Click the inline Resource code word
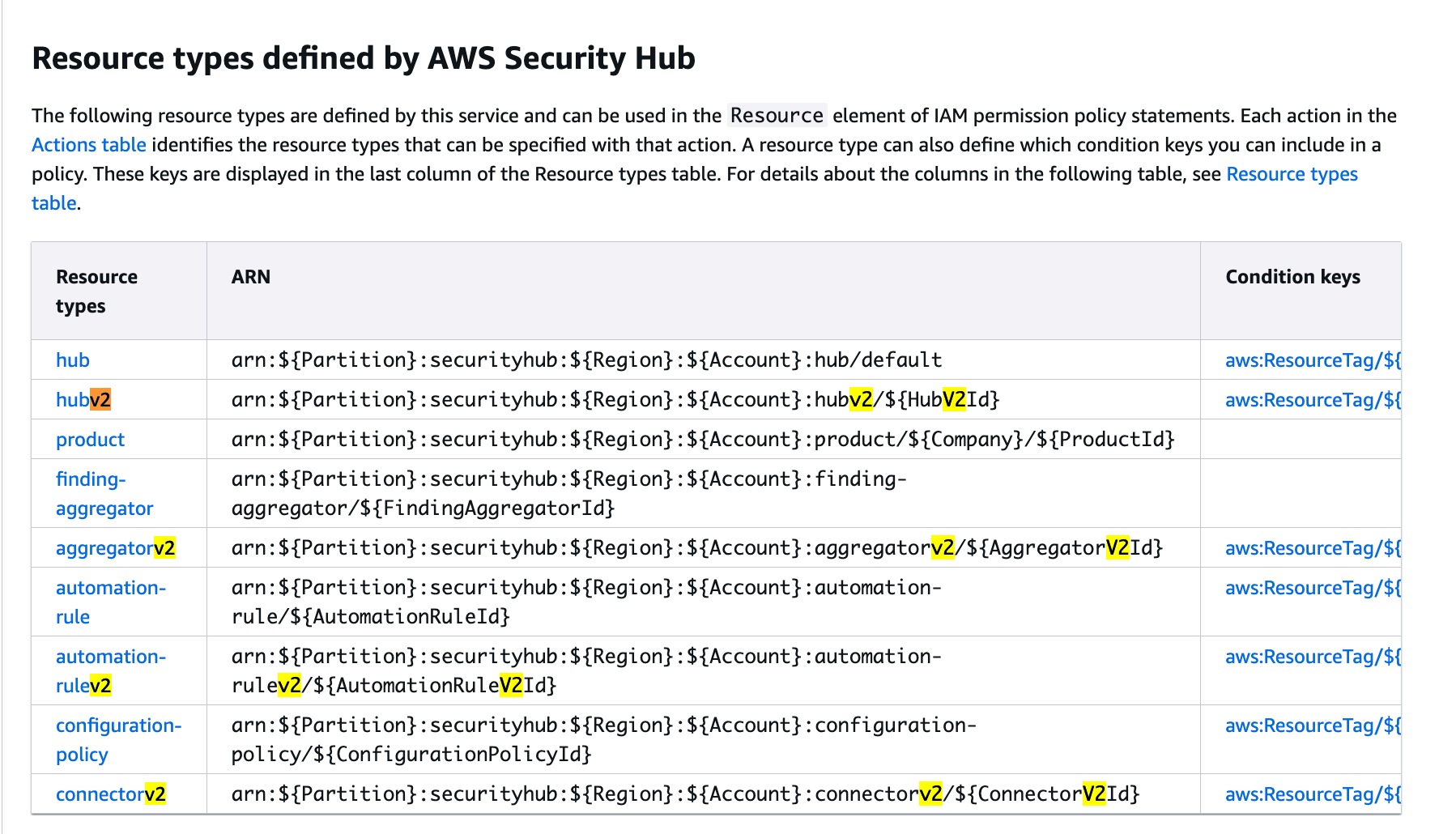 click(777, 116)
